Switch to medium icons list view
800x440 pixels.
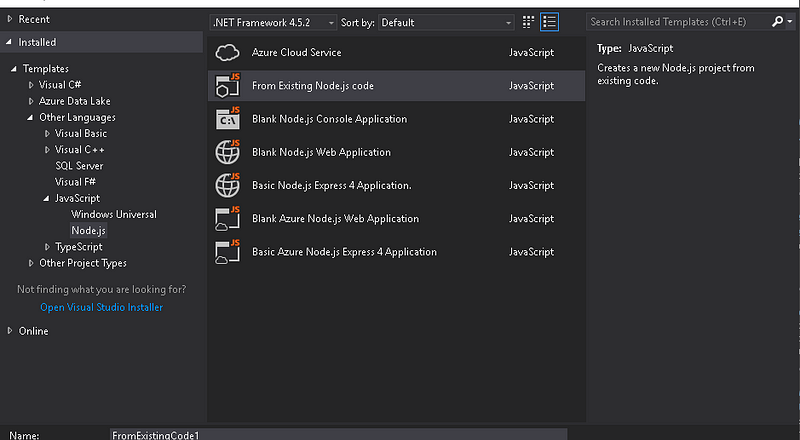pyautogui.click(x=549, y=22)
